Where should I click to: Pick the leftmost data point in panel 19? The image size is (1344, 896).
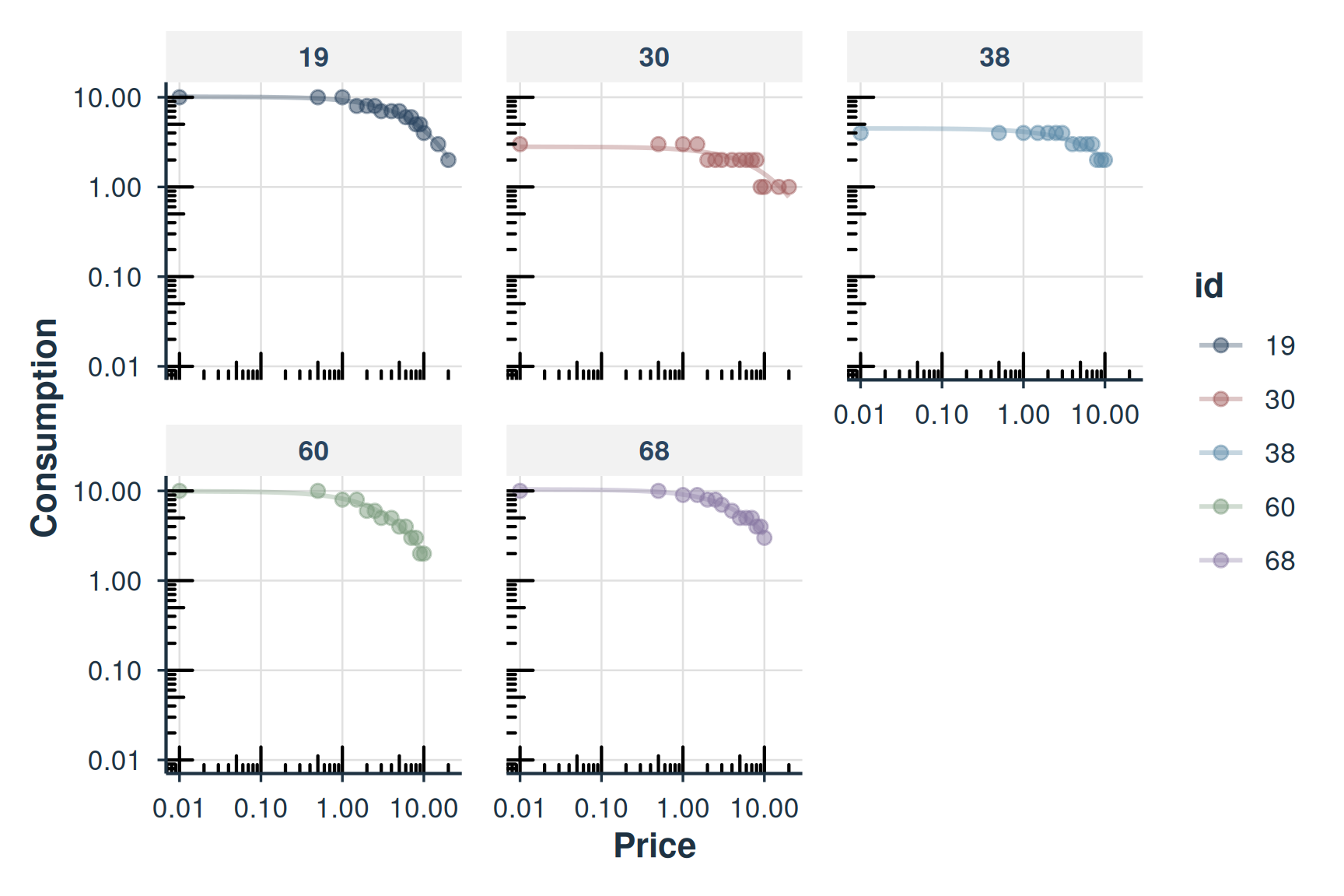click(180, 97)
